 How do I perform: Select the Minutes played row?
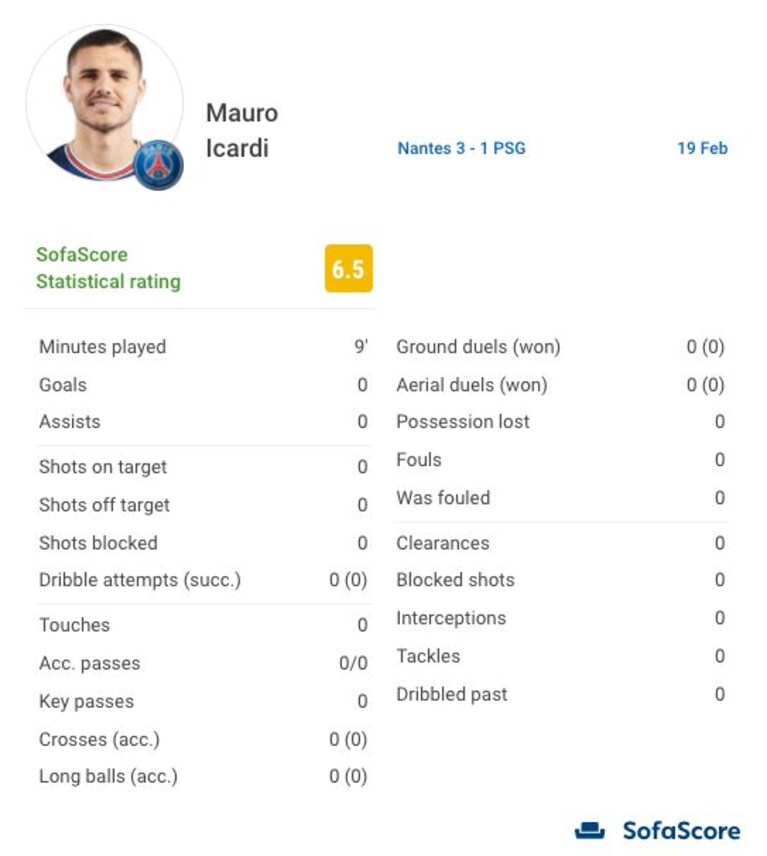coord(204,347)
